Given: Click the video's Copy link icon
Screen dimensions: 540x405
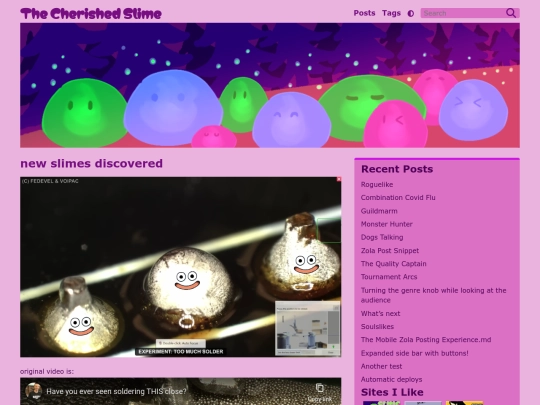Looking at the screenshot, I should coord(320,392).
